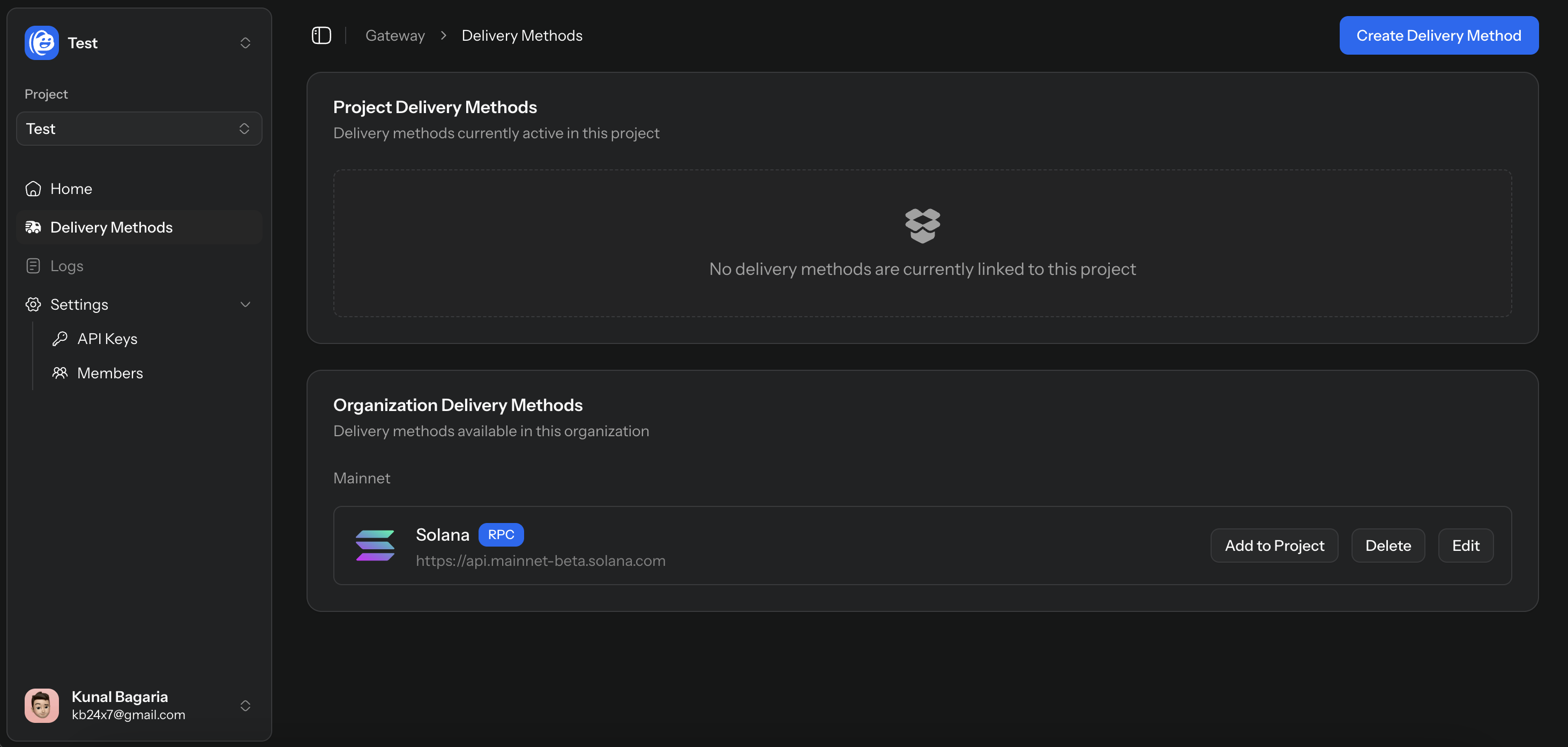This screenshot has height=747, width=1568.
Task: Click the Logs document icon
Action: pos(33,266)
